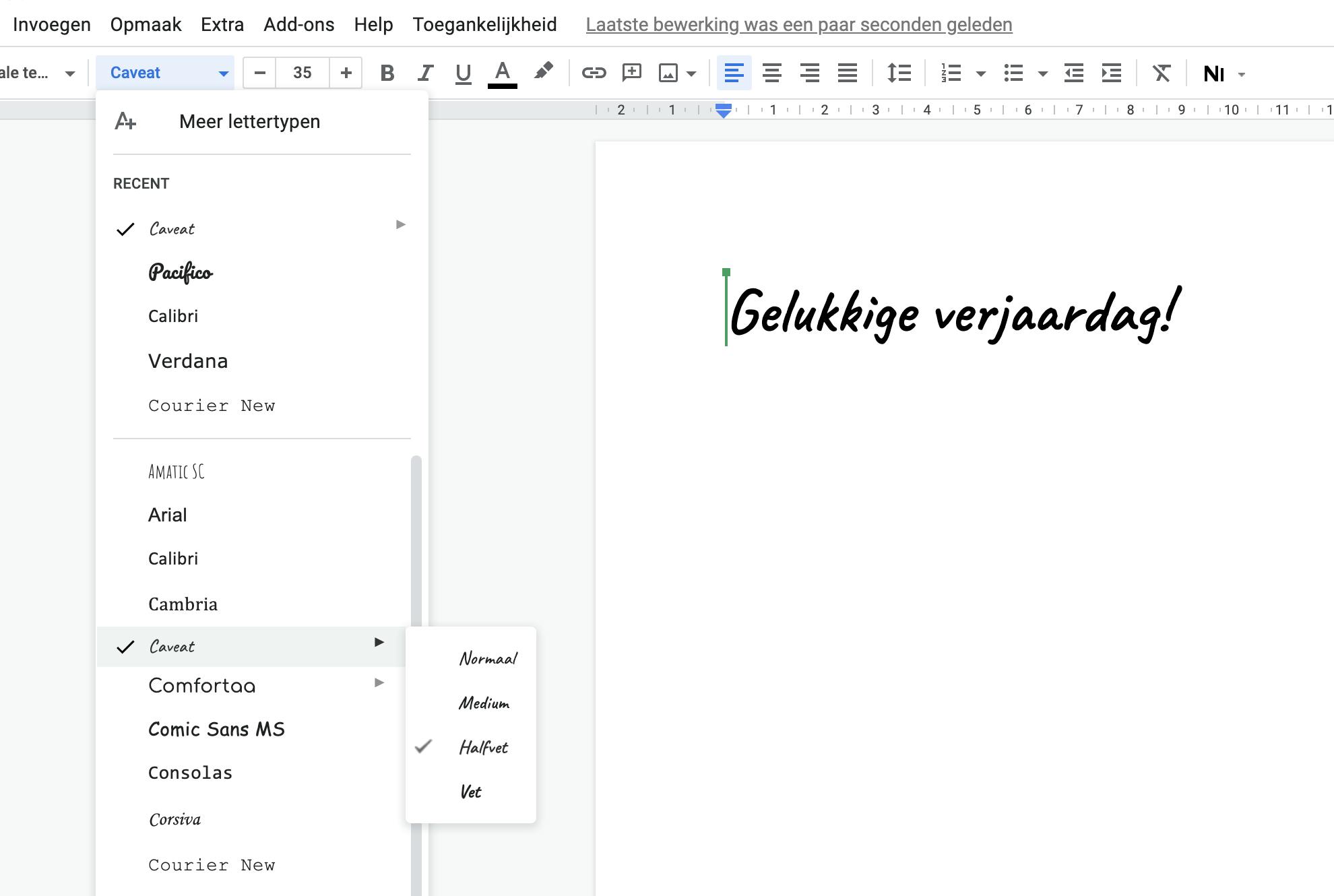This screenshot has height=896, width=1334.
Task: Open the Caveat font dropdown
Action: (165, 73)
